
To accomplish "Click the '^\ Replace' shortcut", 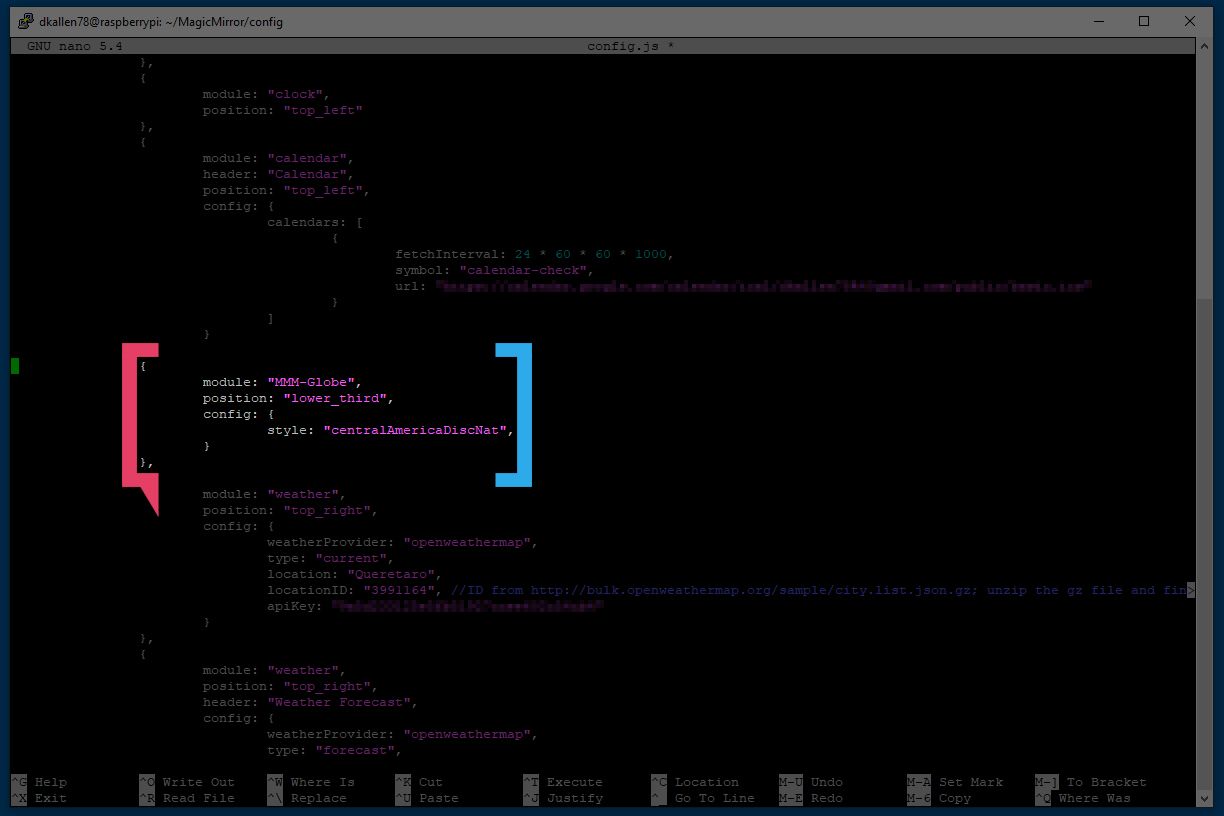I will [306, 798].
